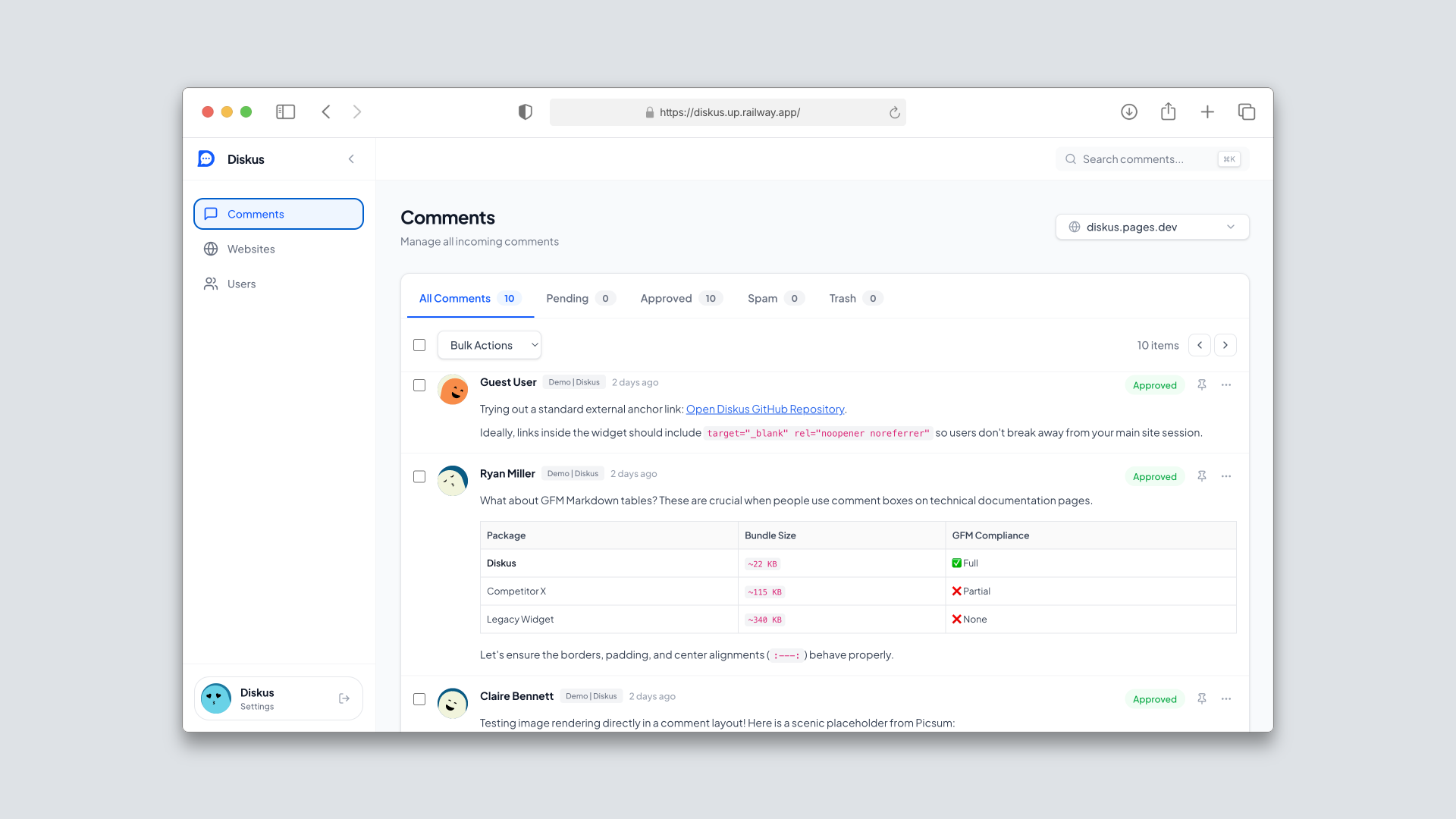This screenshot has height=819, width=1456.
Task: Click the browser share icon
Action: 1169,111
